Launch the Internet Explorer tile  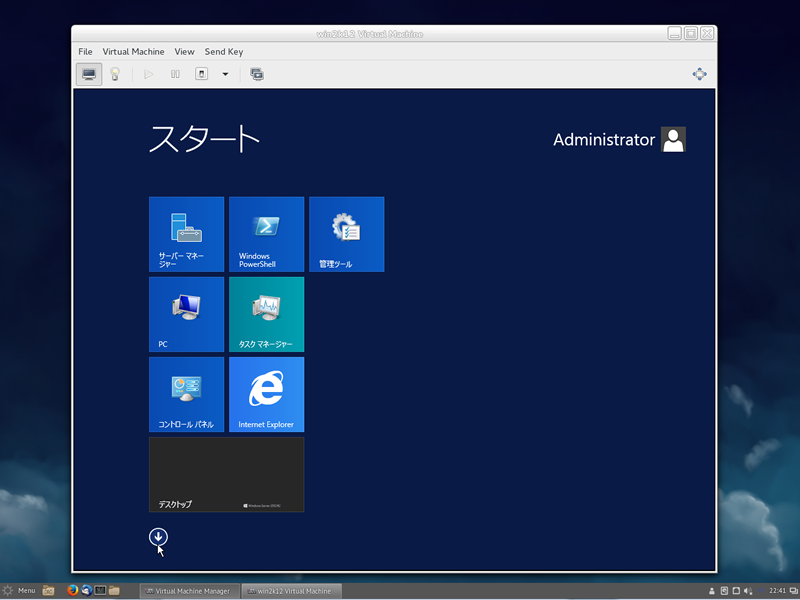point(266,394)
